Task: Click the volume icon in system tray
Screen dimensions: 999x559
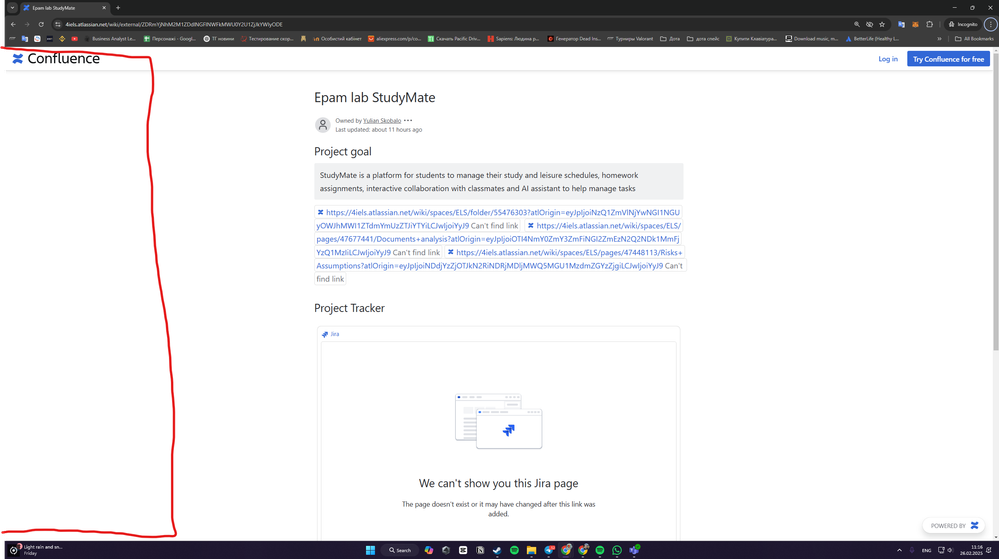Action: [x=950, y=550]
